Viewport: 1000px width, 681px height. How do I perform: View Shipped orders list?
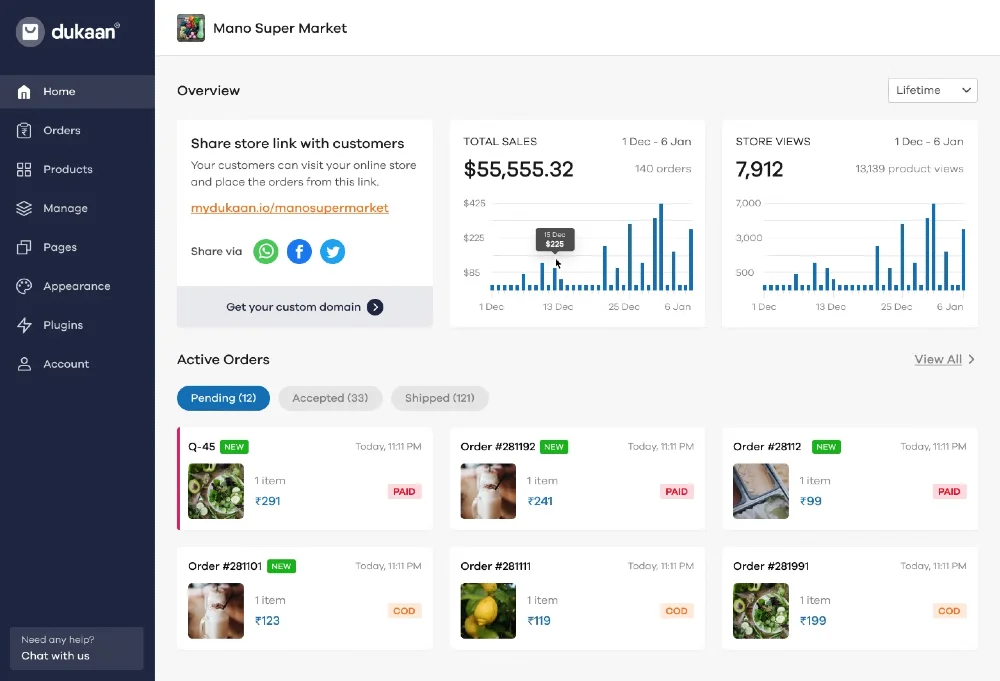point(439,398)
